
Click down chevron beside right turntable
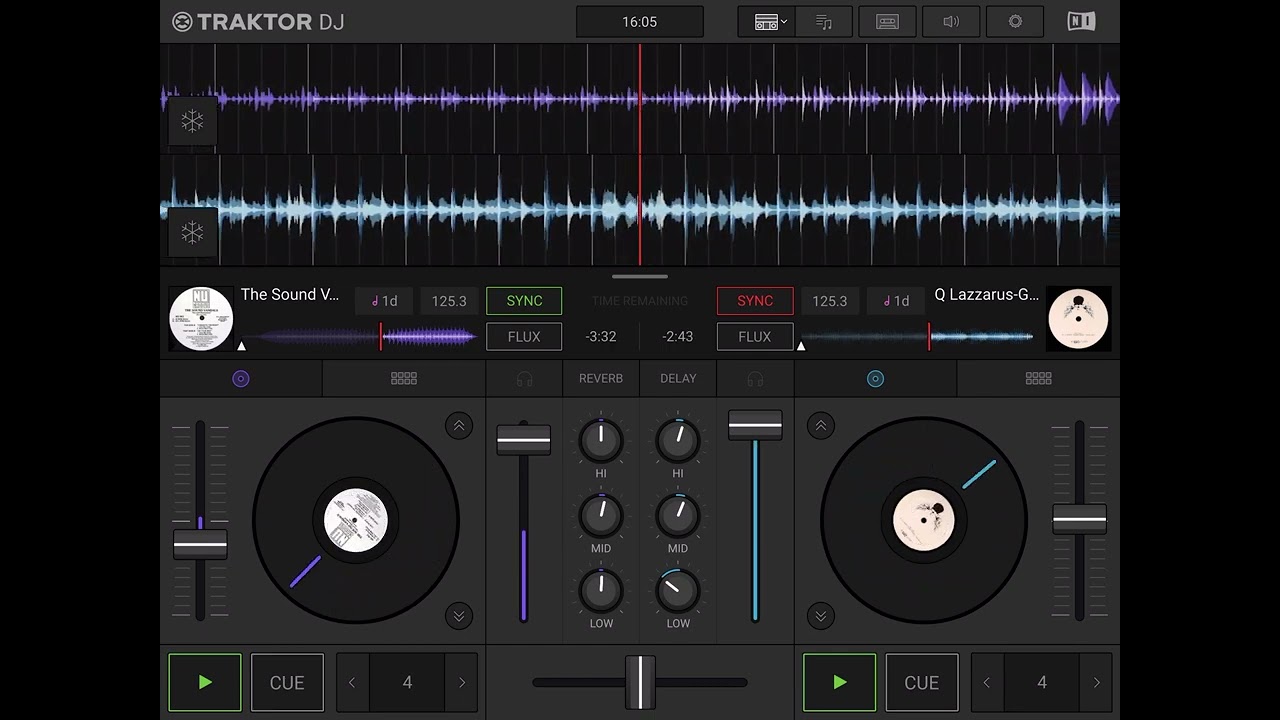[x=821, y=615]
